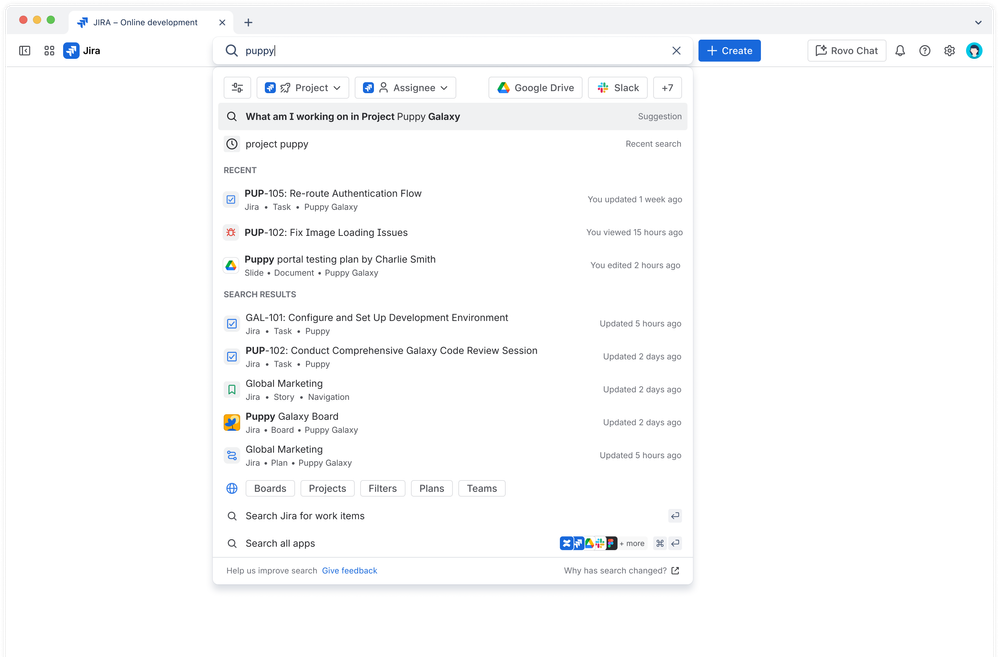
Task: Open PUP-105 Re-route Authentication Flow
Action: click(452, 199)
